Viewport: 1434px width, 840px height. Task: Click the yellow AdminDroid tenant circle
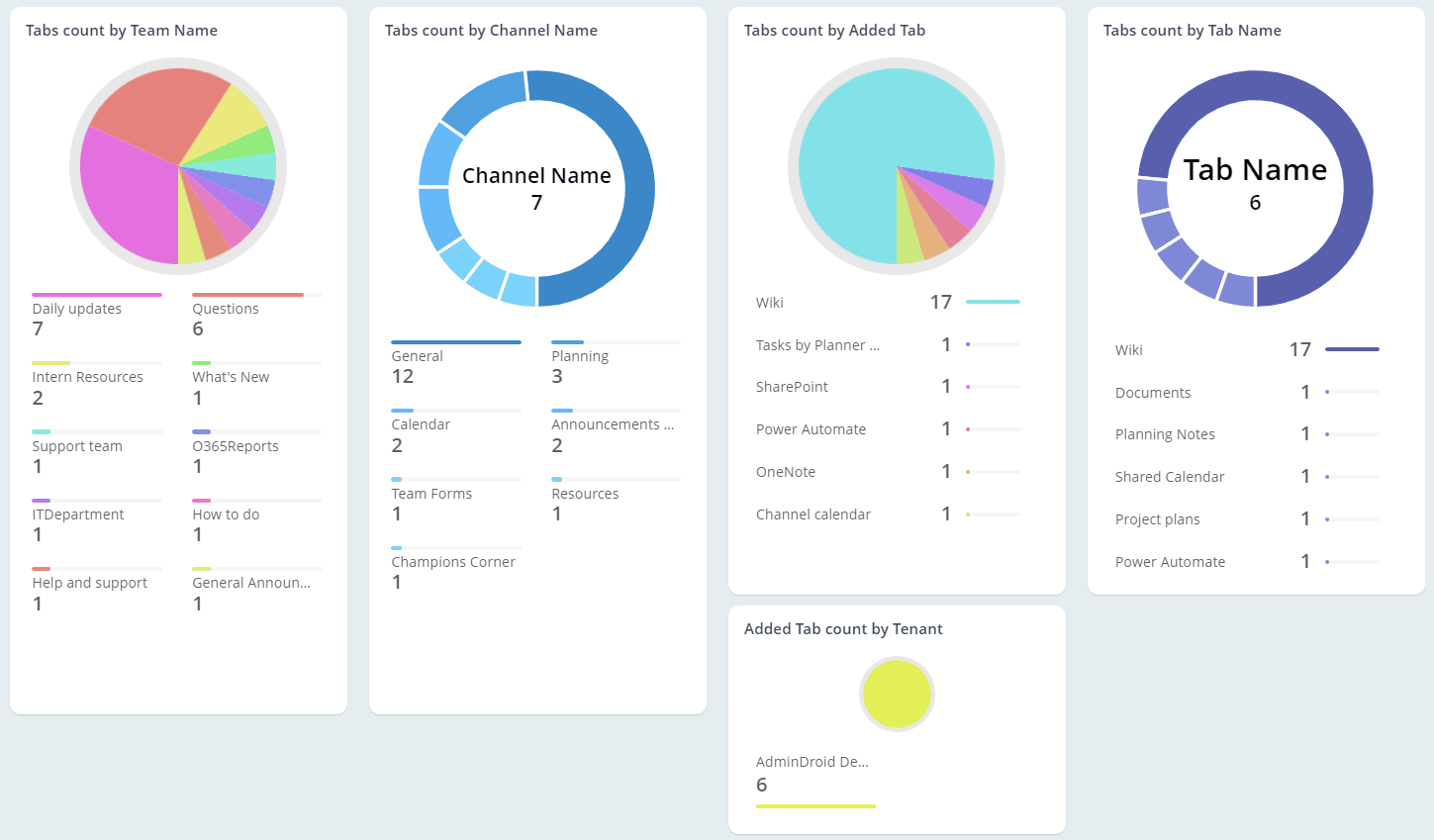click(897, 694)
